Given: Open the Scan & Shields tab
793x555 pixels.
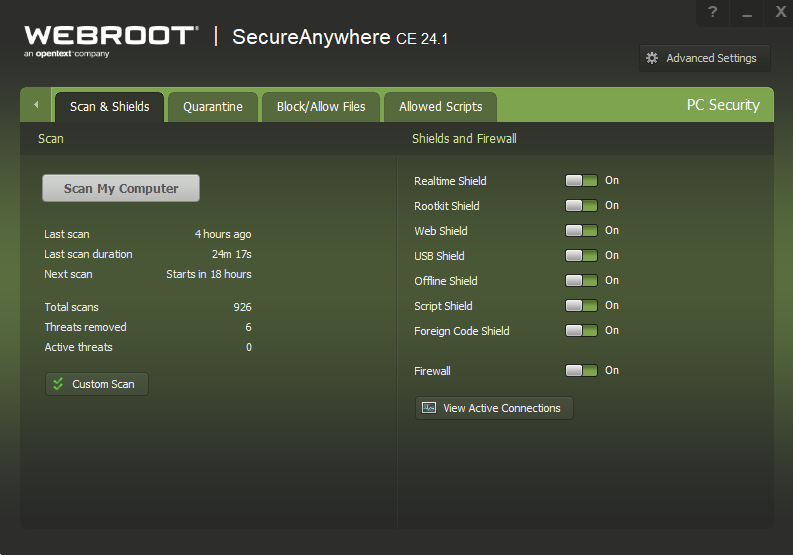Looking at the screenshot, I should tap(109, 107).
